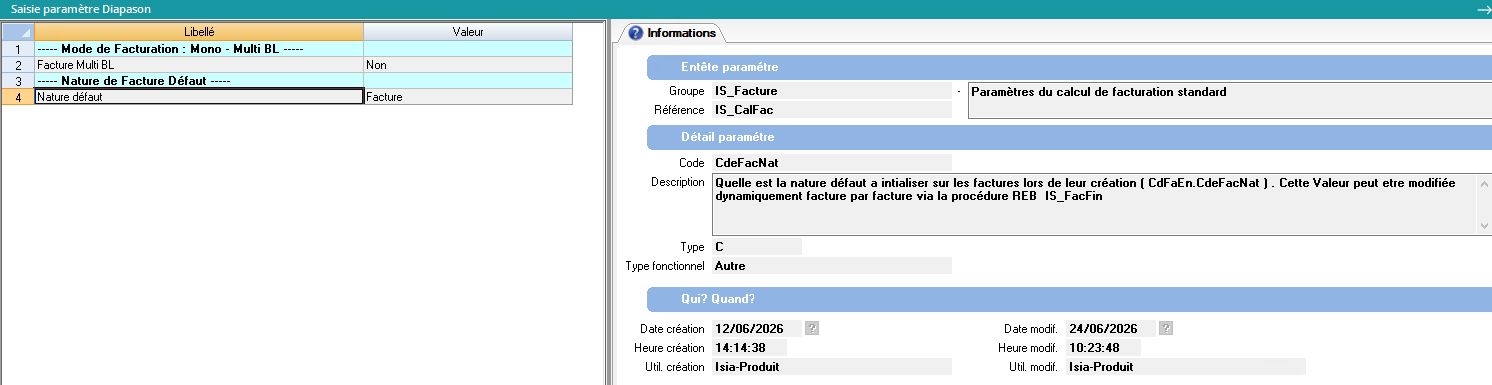Click the help icon beside Date modif.

coord(1166,328)
